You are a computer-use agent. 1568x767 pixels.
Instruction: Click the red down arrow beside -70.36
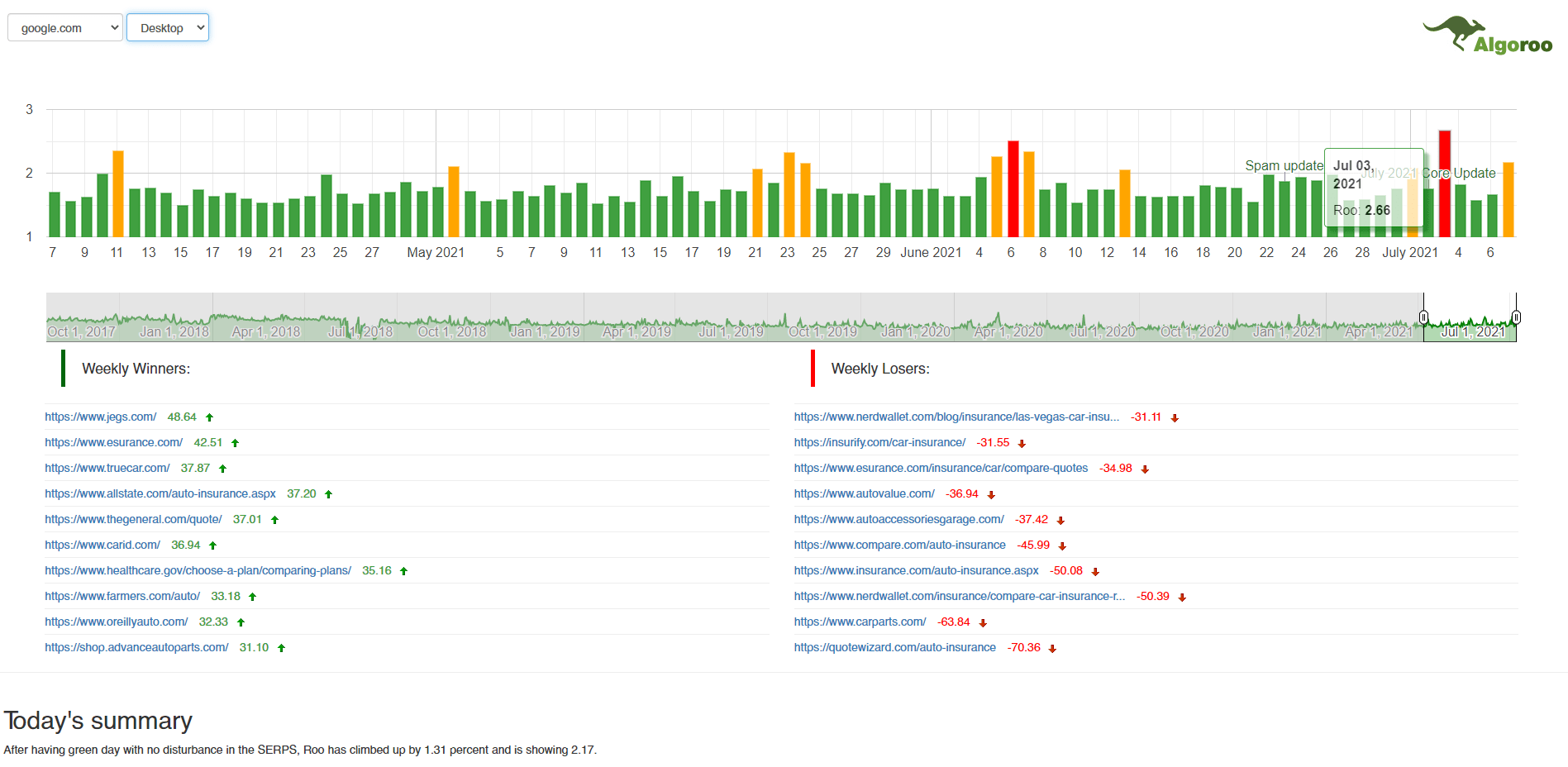(1053, 649)
